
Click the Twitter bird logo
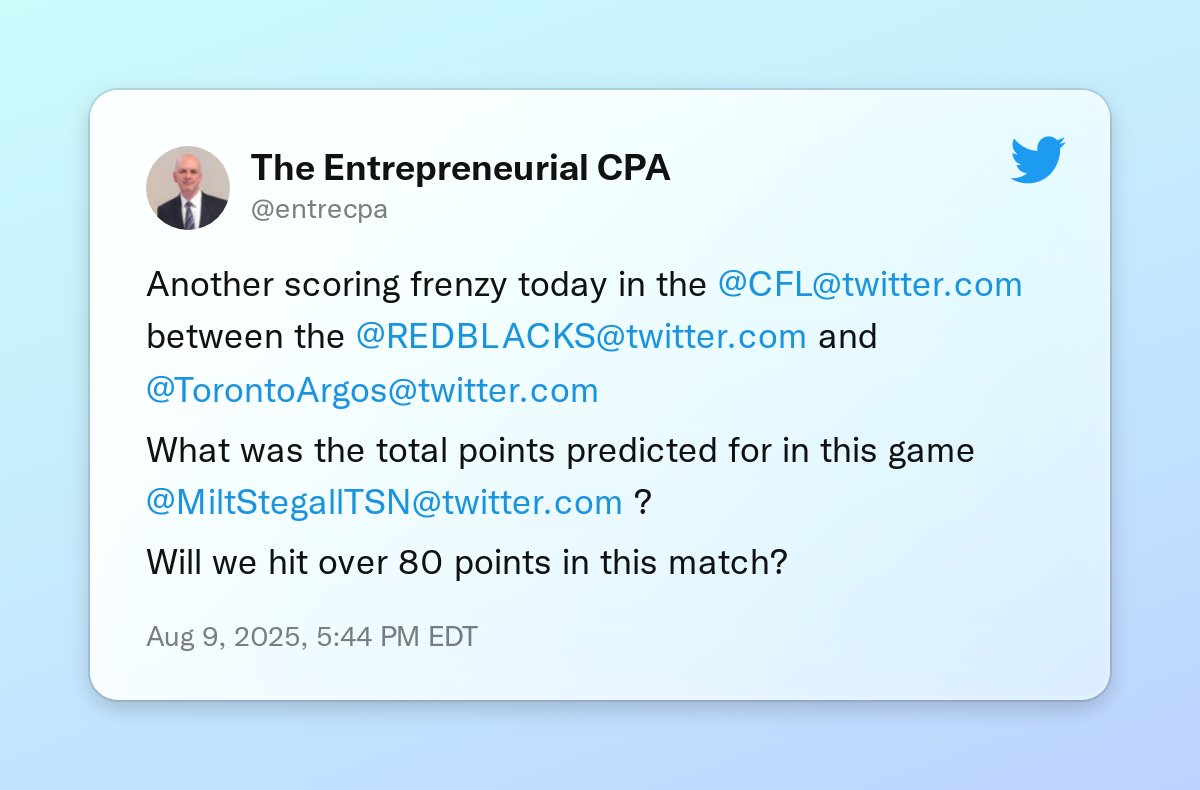1037,160
